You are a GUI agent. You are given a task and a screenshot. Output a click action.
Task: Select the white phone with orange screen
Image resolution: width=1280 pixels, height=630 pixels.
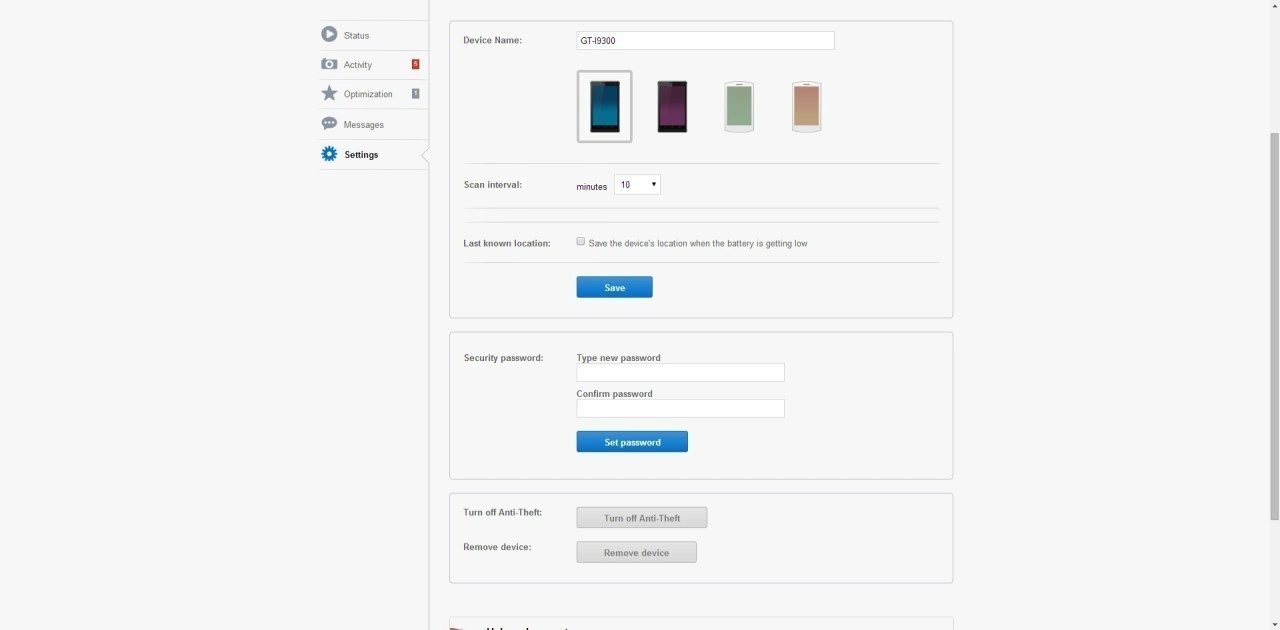click(x=806, y=106)
